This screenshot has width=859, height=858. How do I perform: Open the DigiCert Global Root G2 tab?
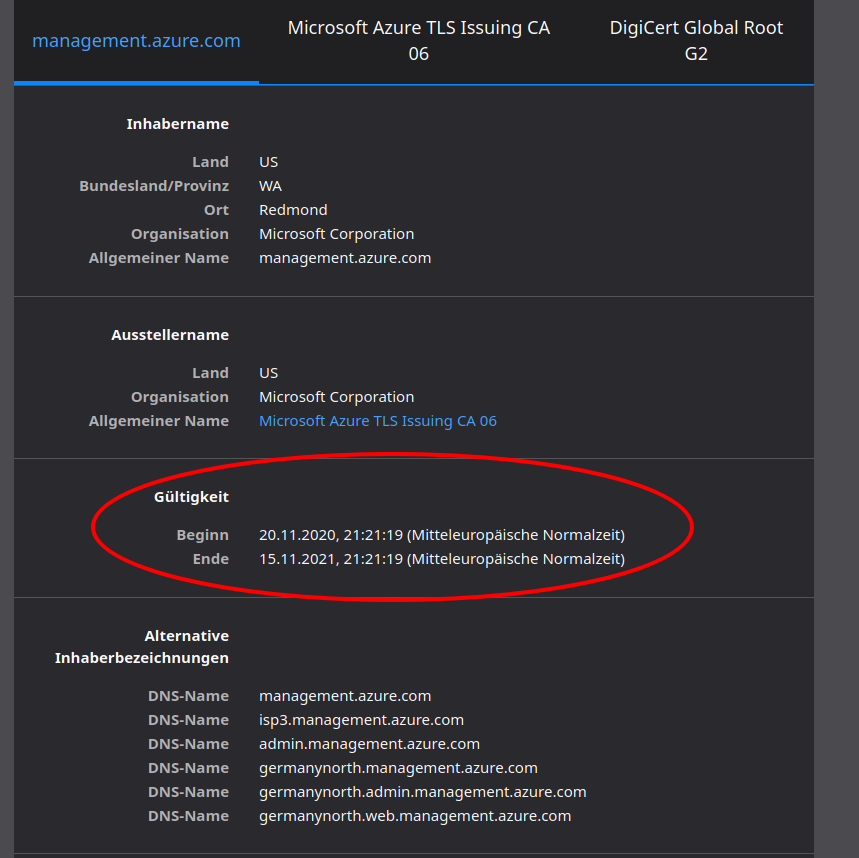(x=696, y=41)
